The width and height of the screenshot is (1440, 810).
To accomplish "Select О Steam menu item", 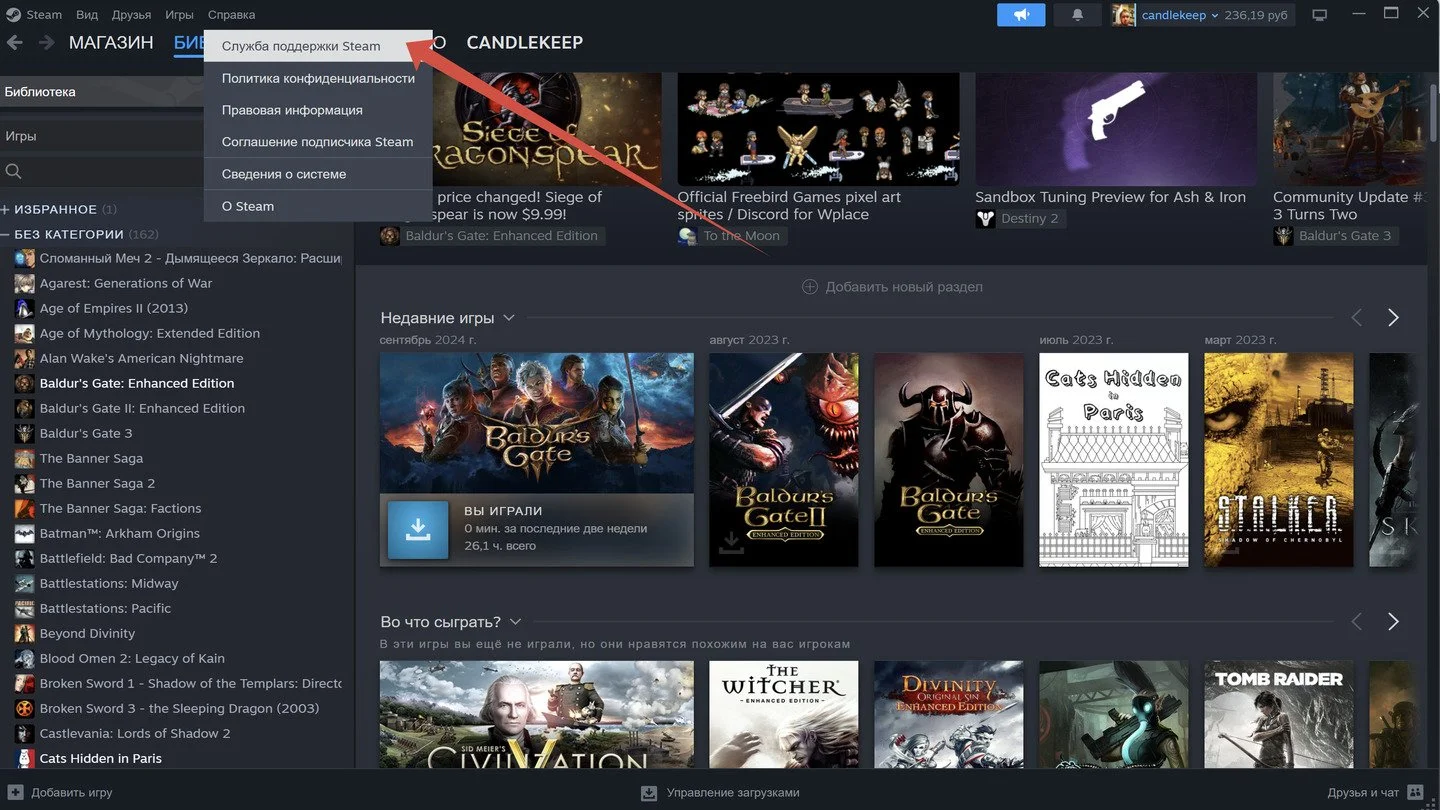I will 318,206.
